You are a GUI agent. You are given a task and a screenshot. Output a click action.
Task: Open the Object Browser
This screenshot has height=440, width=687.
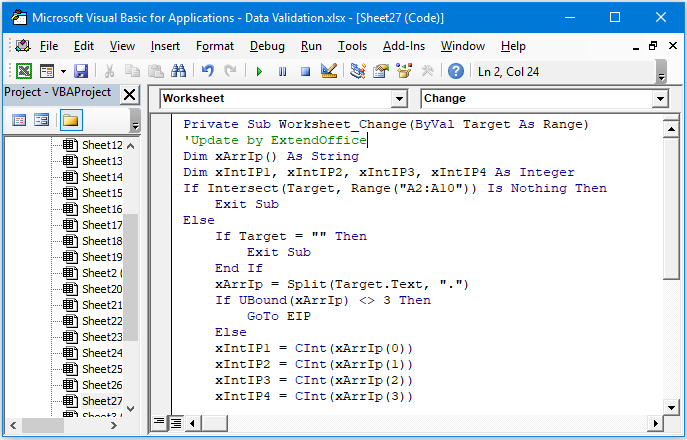click(x=403, y=71)
